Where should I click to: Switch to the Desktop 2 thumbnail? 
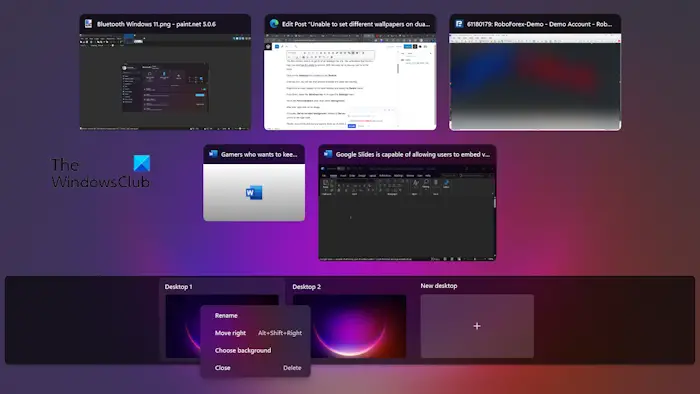click(350, 326)
